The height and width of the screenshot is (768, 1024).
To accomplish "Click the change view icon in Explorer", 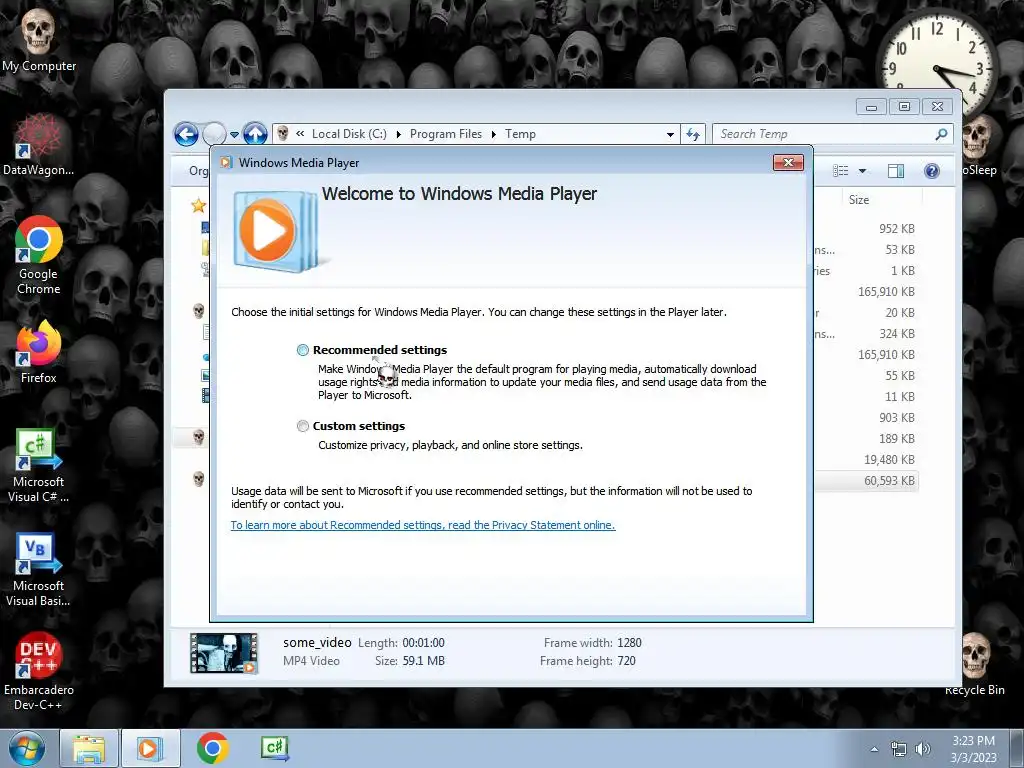I will [840, 171].
